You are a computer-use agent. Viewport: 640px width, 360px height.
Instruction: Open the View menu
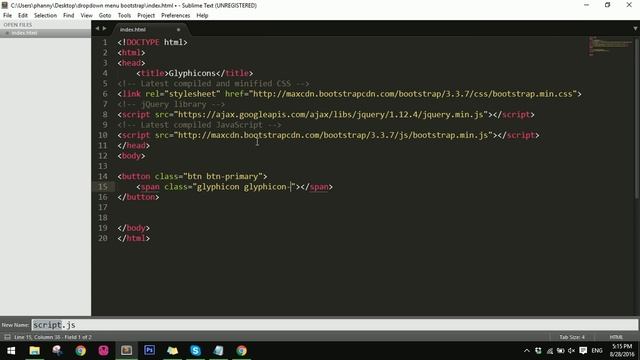tap(86, 16)
